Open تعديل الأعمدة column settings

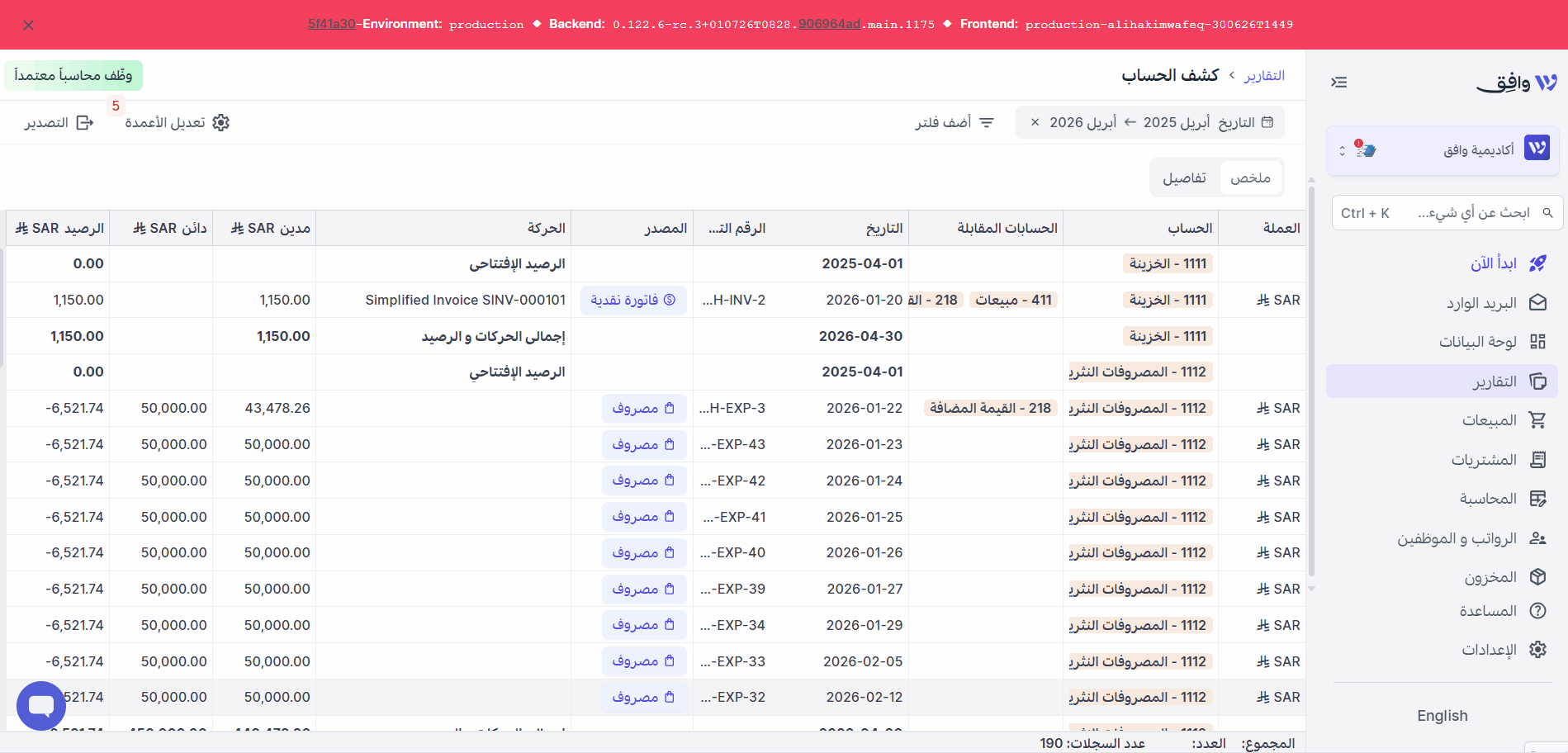click(x=177, y=122)
